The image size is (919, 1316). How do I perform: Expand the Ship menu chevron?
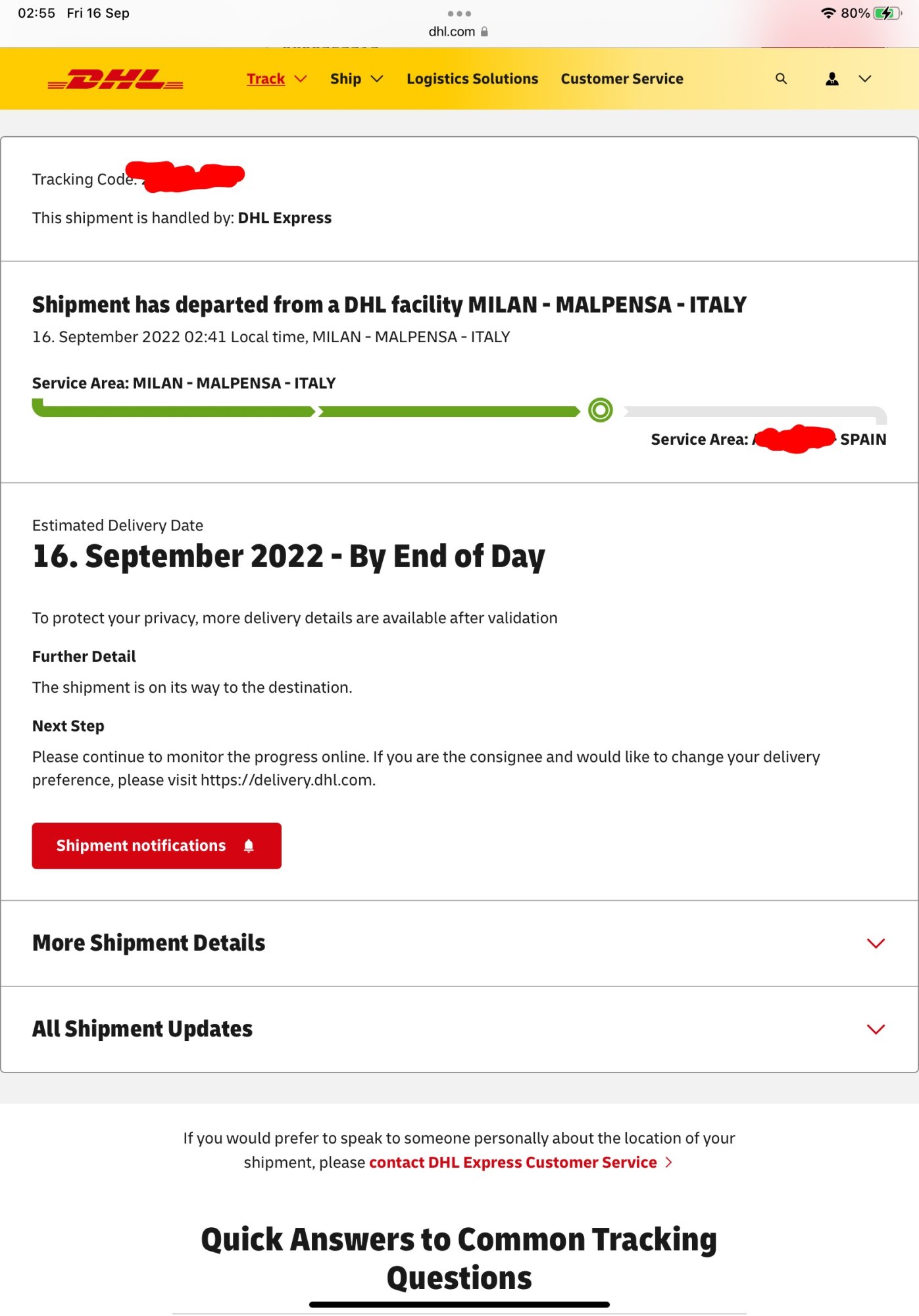pyautogui.click(x=377, y=79)
